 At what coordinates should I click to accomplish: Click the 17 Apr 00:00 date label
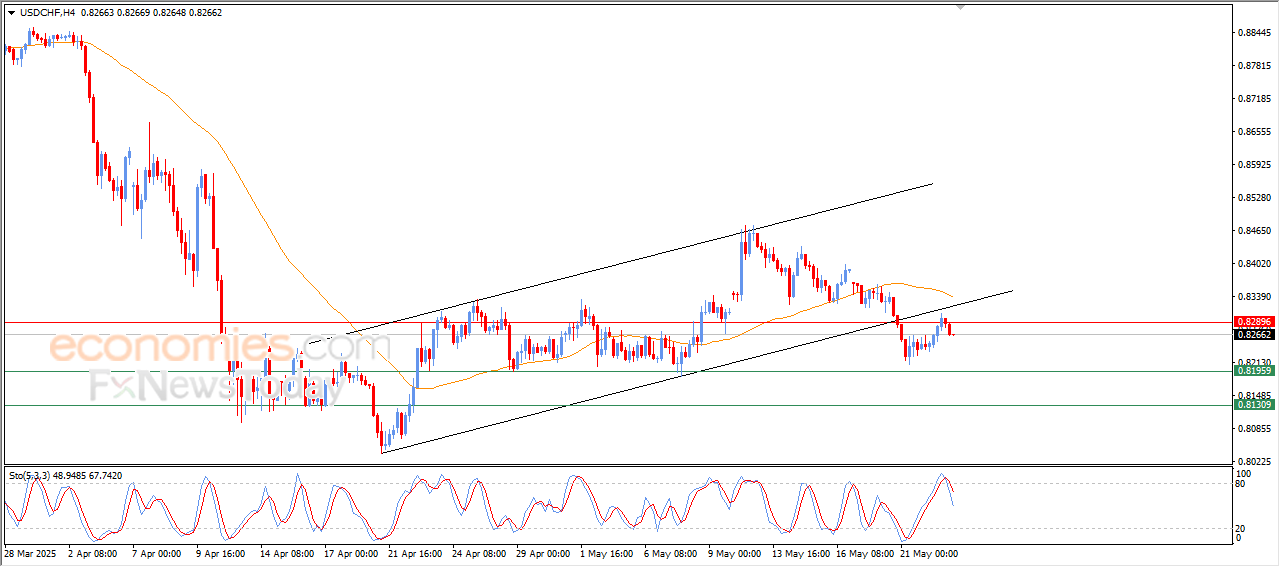tap(351, 553)
